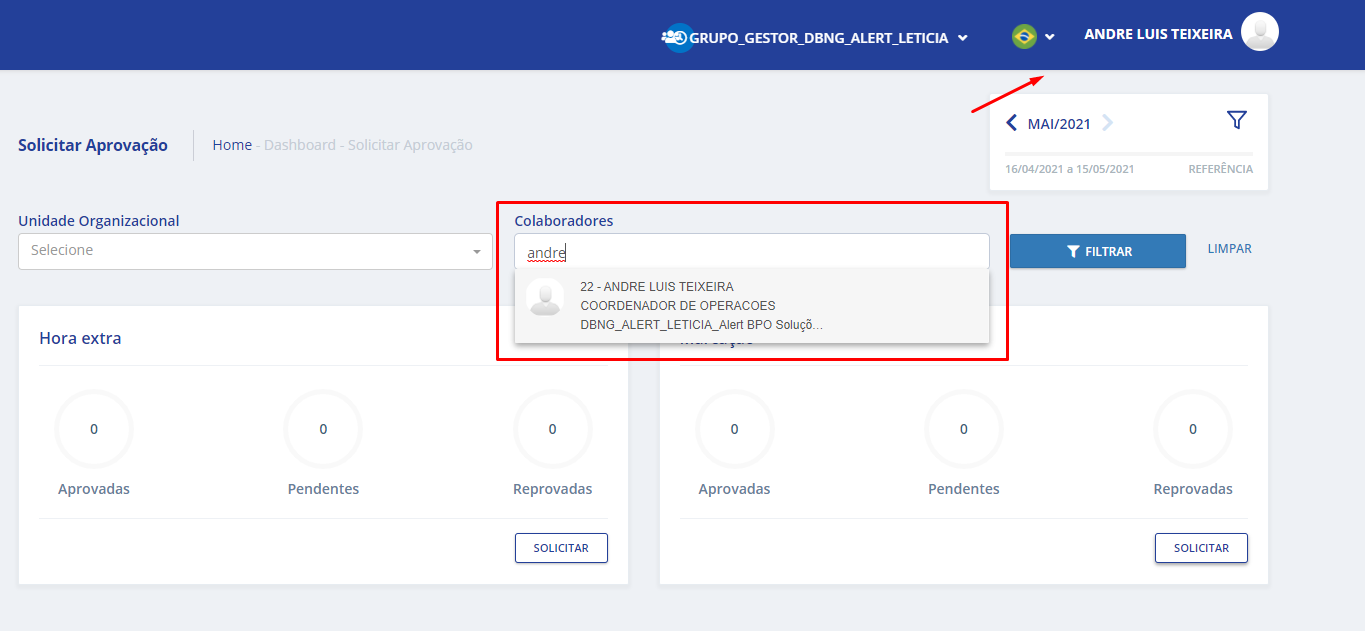1365x631 pixels.
Task: Click the group manager icon in header
Action: coord(677,37)
